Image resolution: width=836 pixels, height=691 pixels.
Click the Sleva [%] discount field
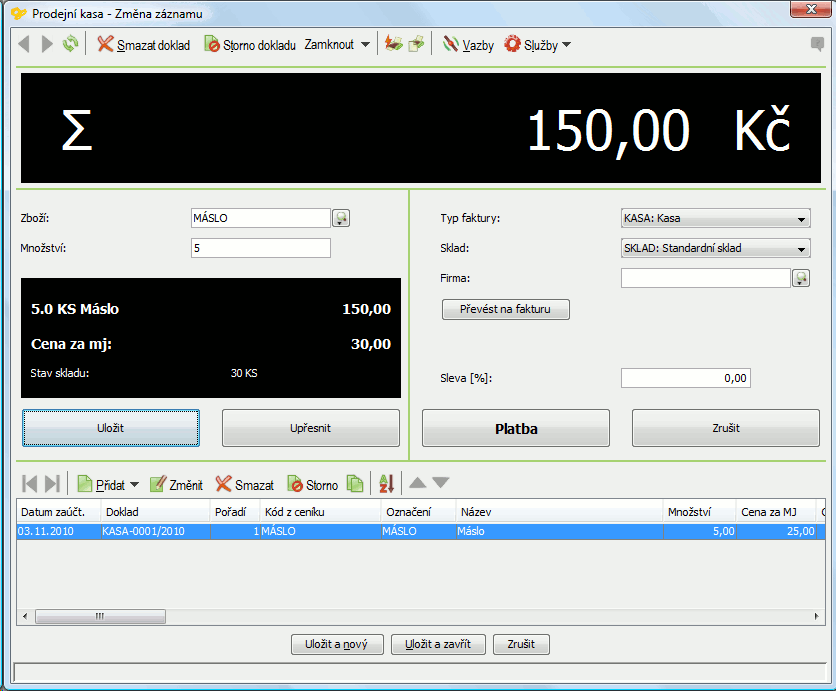click(x=686, y=378)
